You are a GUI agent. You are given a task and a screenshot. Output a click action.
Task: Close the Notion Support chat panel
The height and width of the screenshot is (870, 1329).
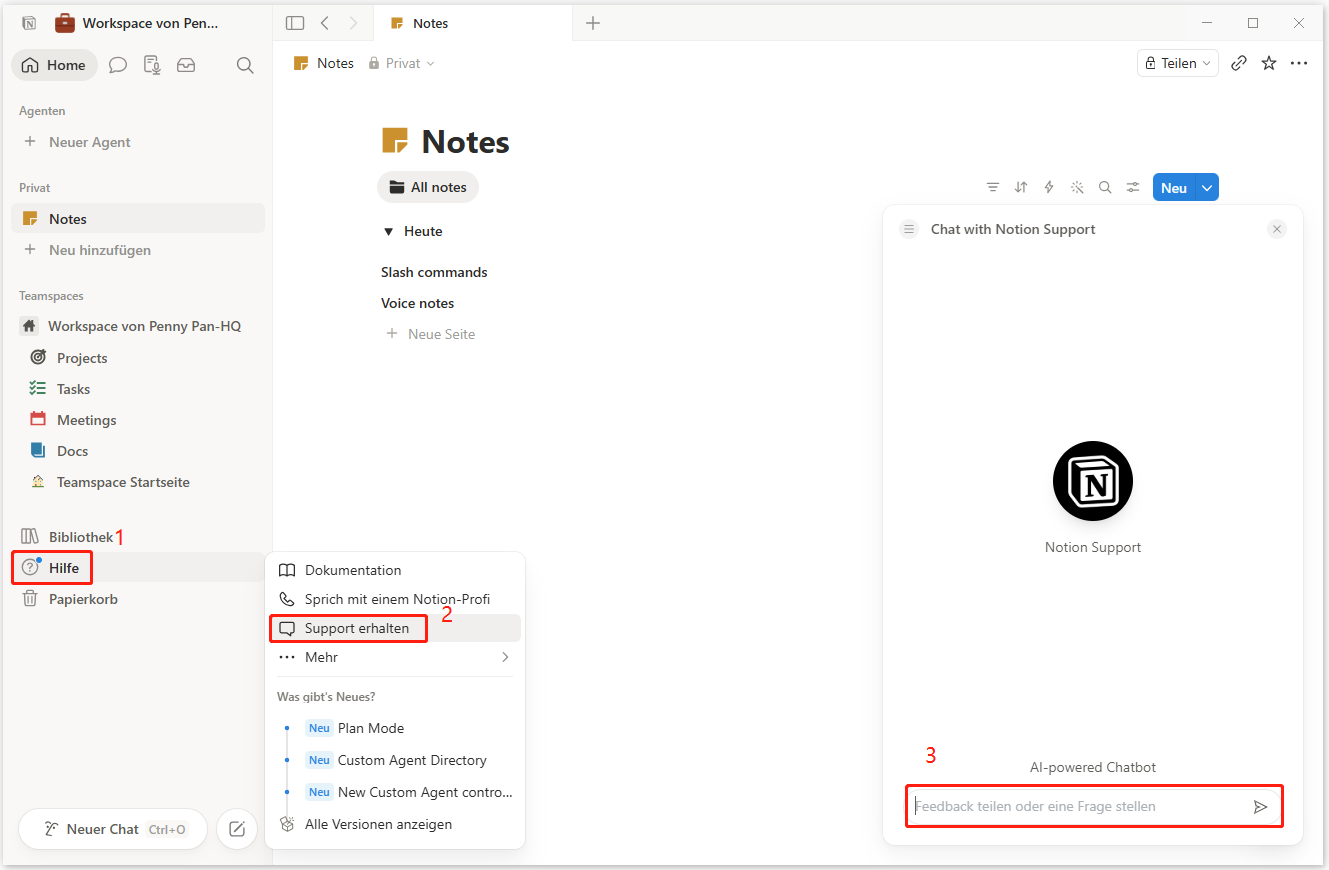pyautogui.click(x=1277, y=229)
